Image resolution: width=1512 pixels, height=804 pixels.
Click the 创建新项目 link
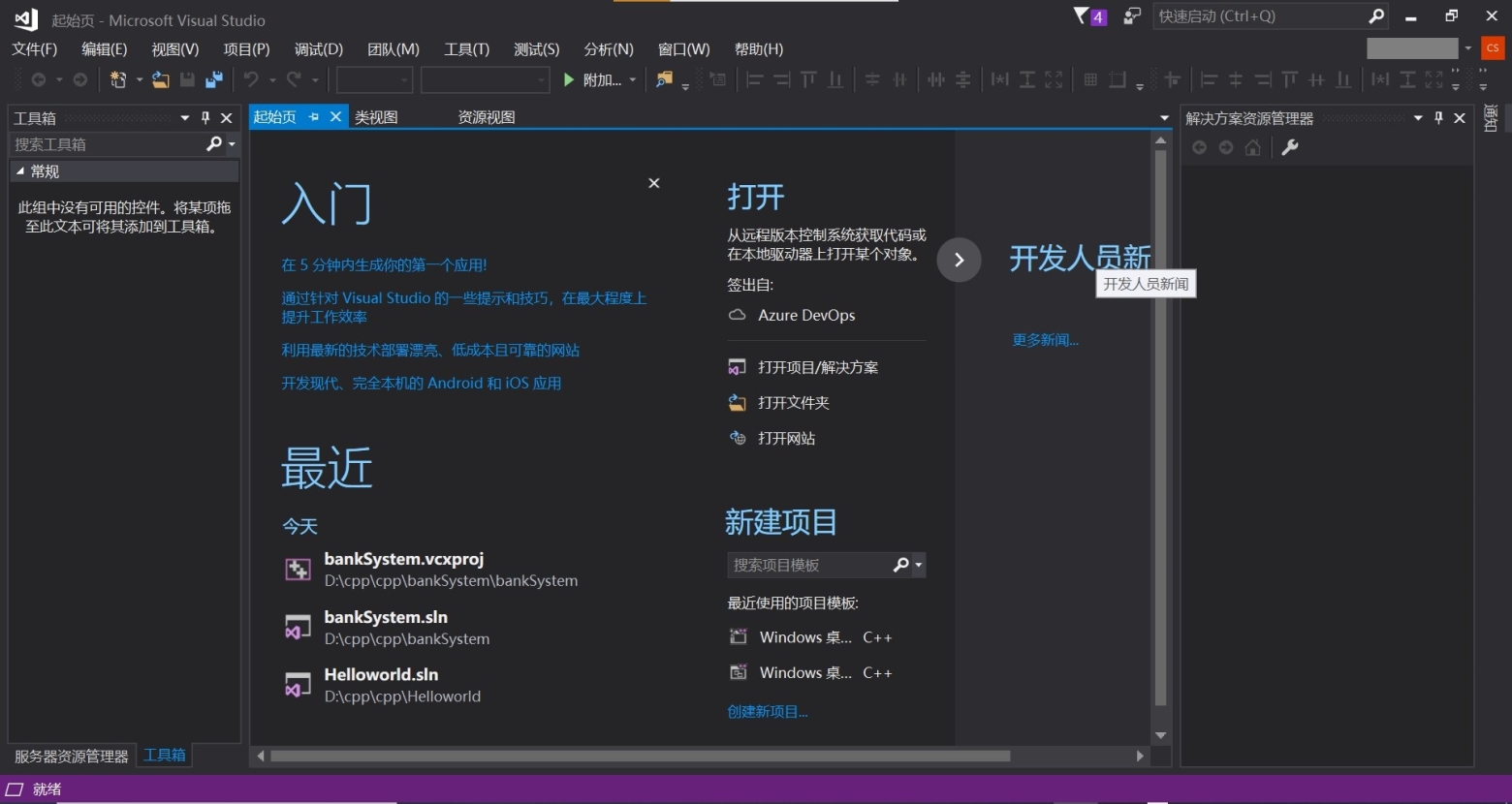click(767, 711)
